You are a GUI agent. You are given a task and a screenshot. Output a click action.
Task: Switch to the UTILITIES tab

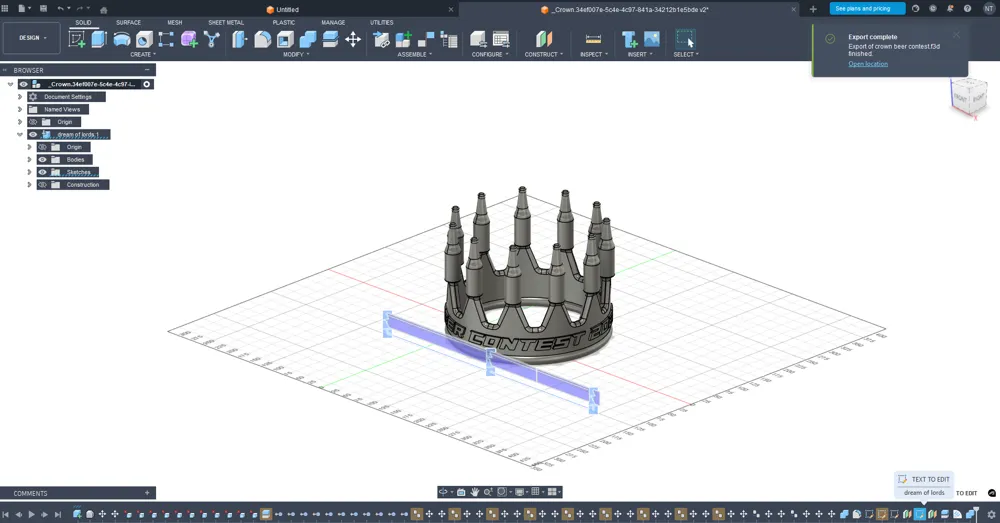[382, 22]
